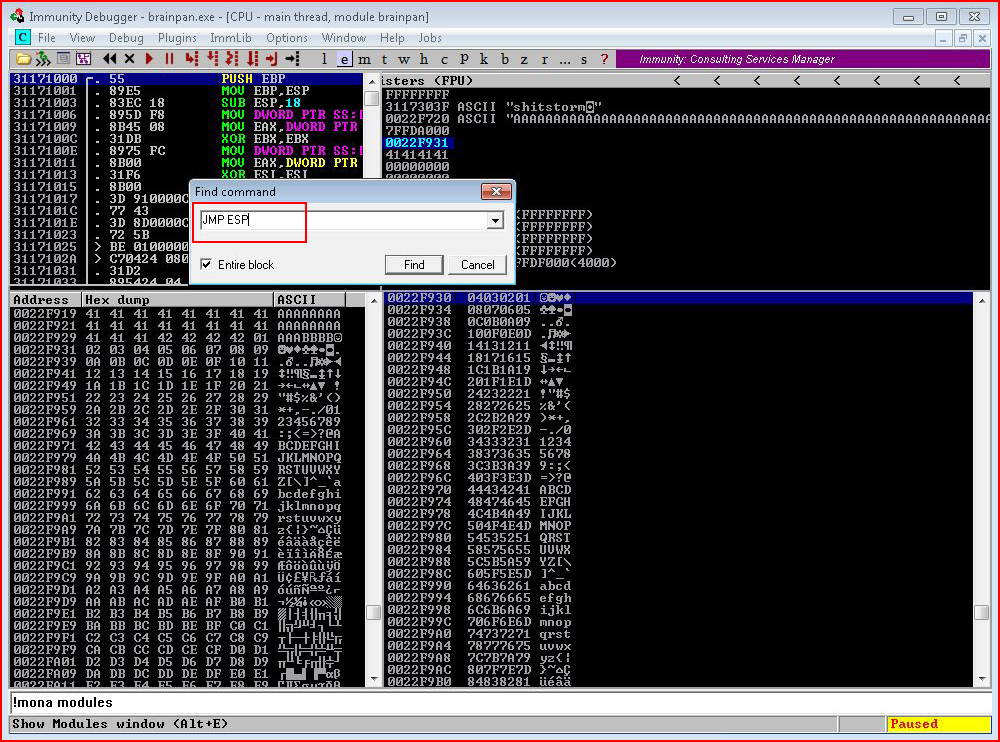Click the Paused status indicator
This screenshot has width=1000, height=742.
tap(938, 723)
